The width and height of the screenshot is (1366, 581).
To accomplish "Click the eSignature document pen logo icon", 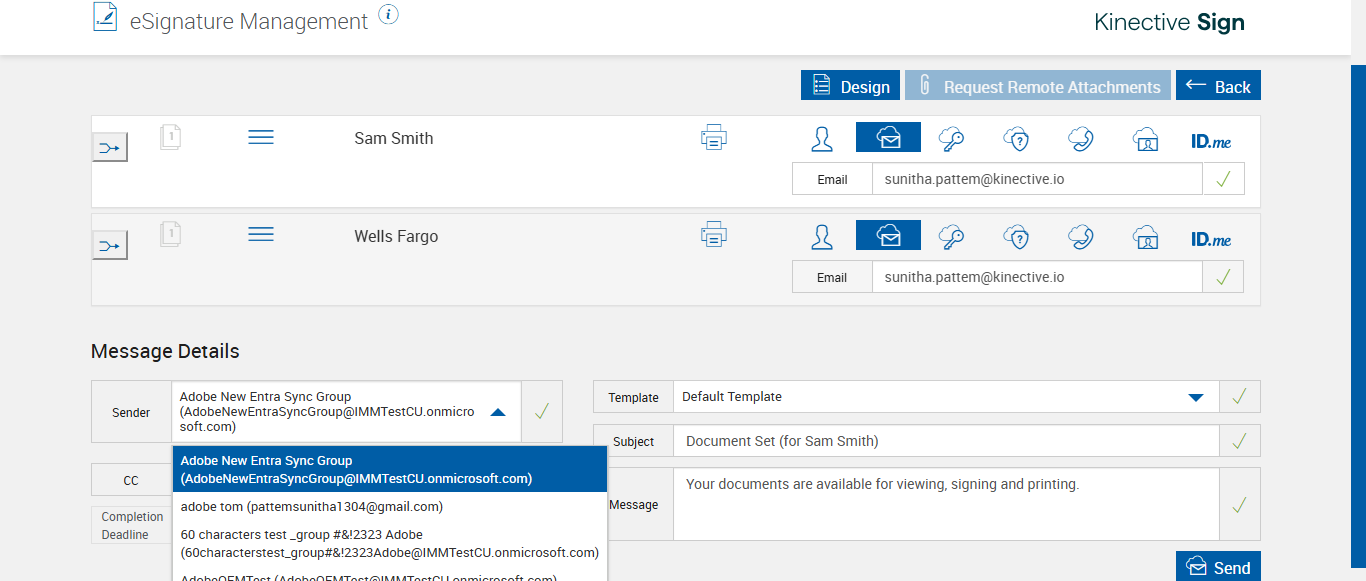I will 105,17.
